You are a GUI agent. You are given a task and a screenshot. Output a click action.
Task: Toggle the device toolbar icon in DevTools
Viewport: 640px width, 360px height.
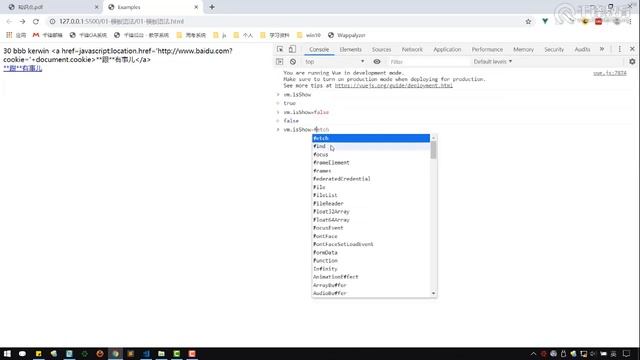[292, 49]
